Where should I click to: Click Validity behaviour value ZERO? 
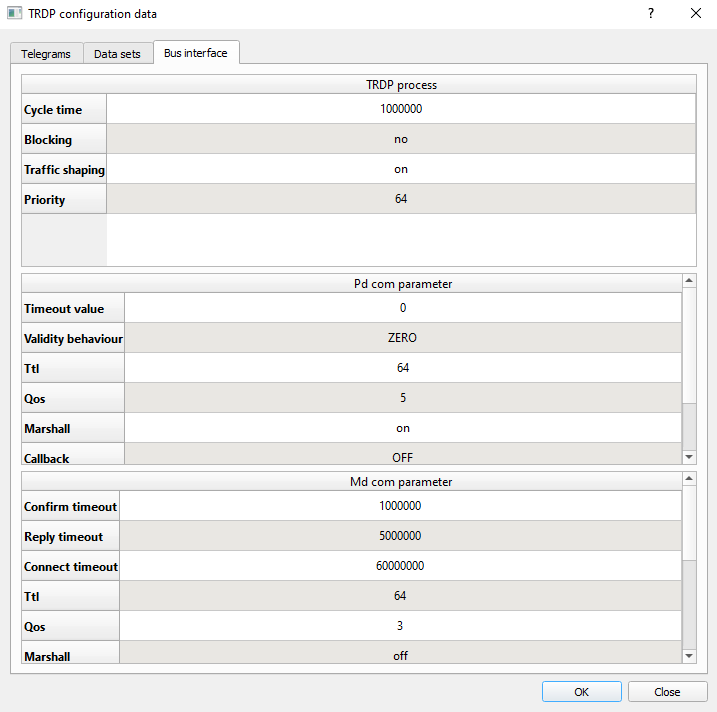pyautogui.click(x=402, y=338)
